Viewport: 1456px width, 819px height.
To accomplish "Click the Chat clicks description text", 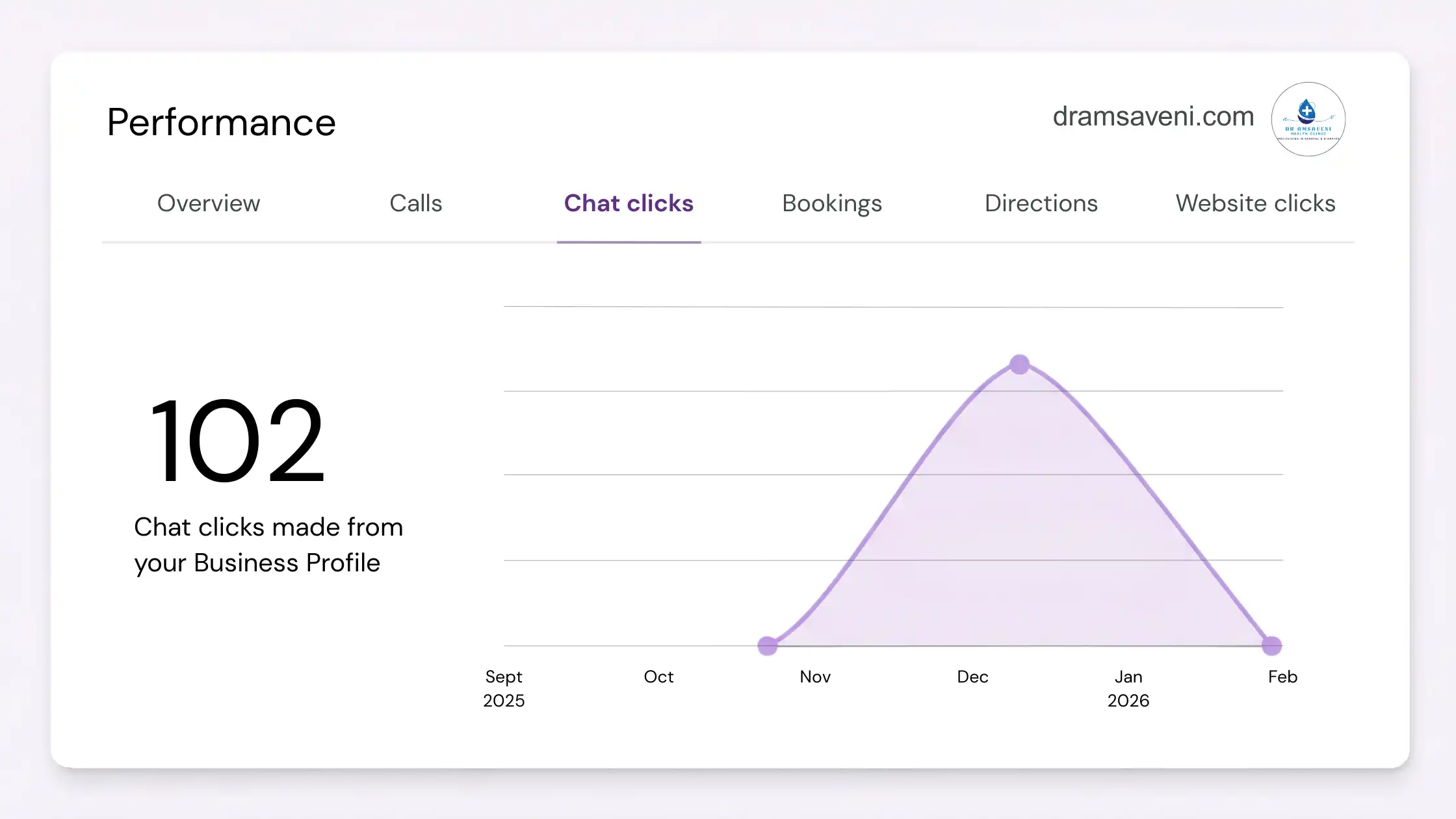I will 268,545.
